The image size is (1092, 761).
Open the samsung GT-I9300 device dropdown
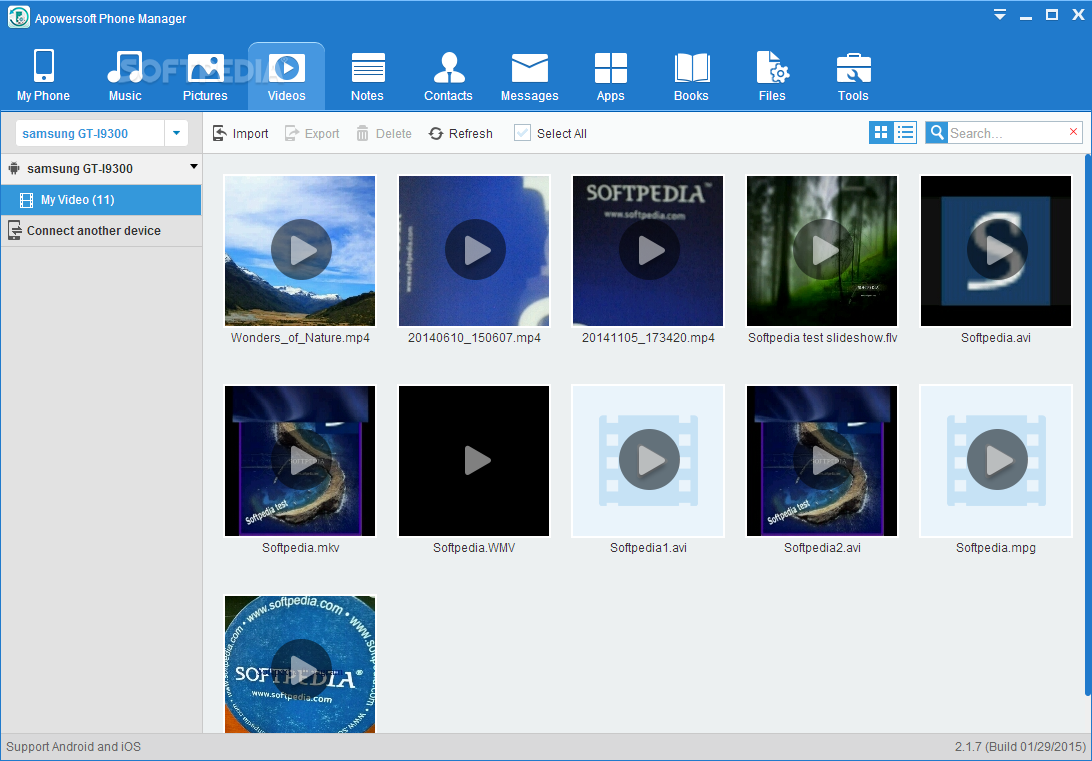click(x=176, y=133)
